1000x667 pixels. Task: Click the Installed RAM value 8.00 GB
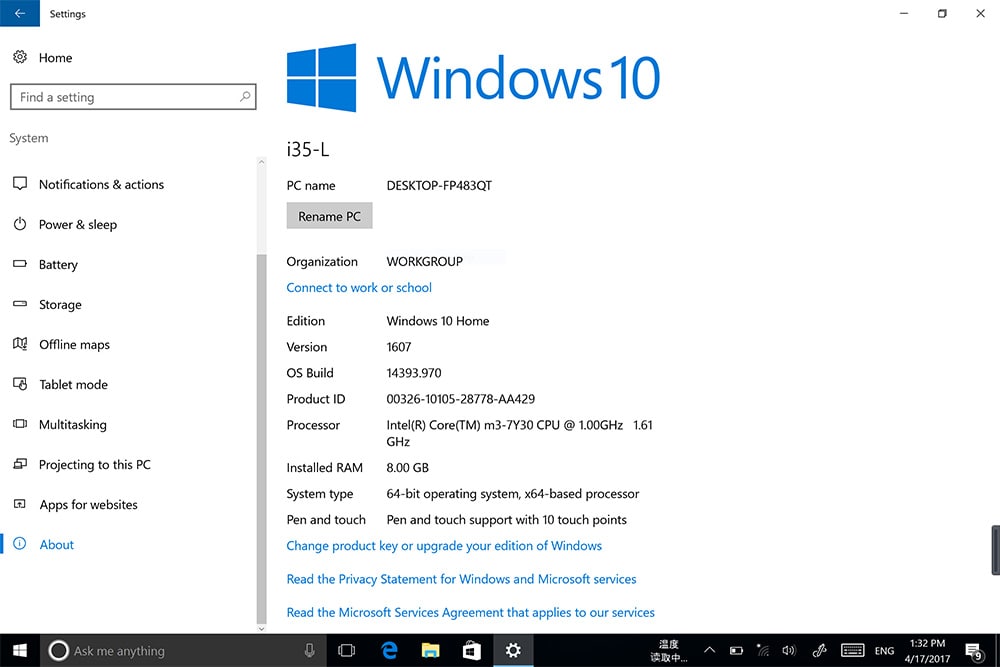tap(408, 467)
